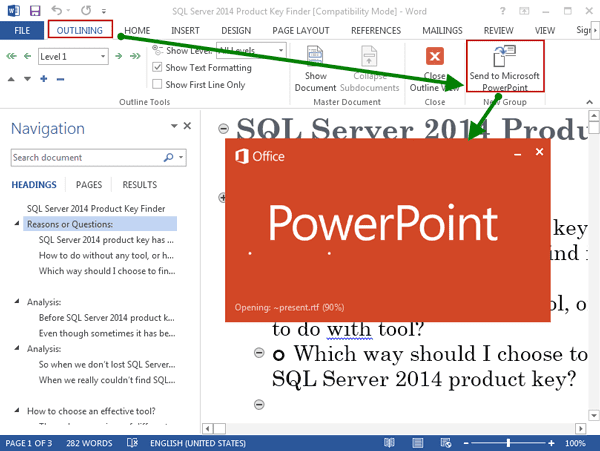Click Send to Microsoft PowerPoint button
Screen dimensions: 600x451
[x=505, y=67]
